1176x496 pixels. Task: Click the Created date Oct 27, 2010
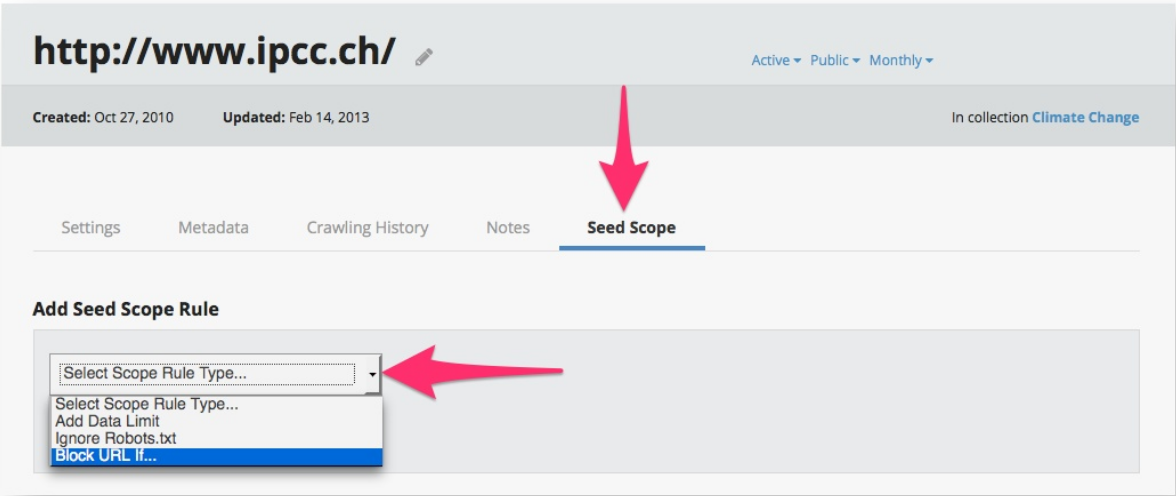point(133,117)
